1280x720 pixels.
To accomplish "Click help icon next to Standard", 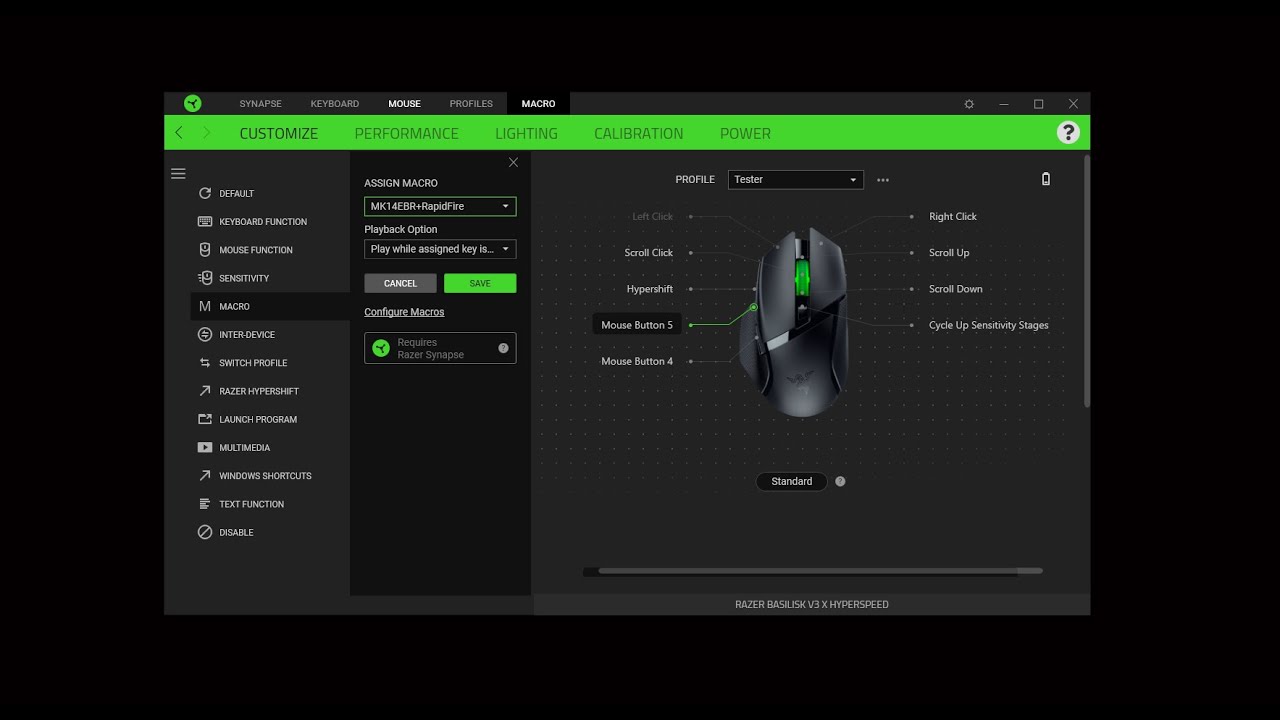I will tap(840, 481).
